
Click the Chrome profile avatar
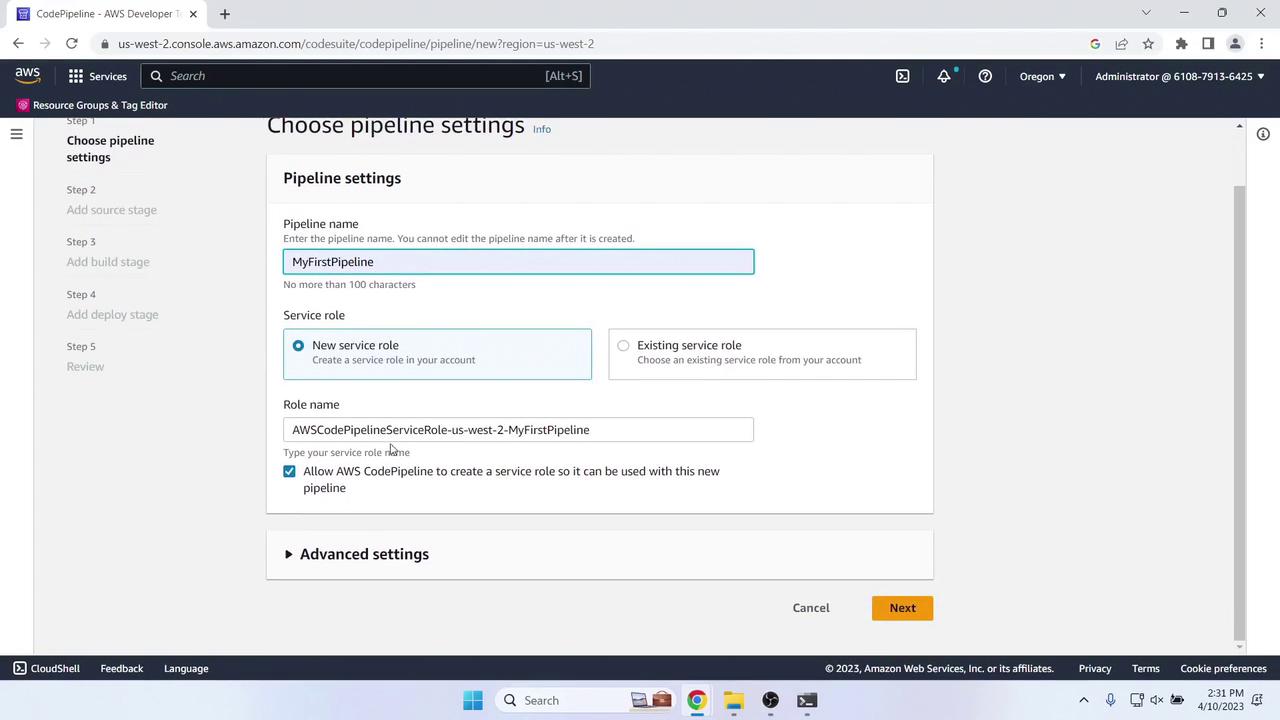click(x=1235, y=44)
